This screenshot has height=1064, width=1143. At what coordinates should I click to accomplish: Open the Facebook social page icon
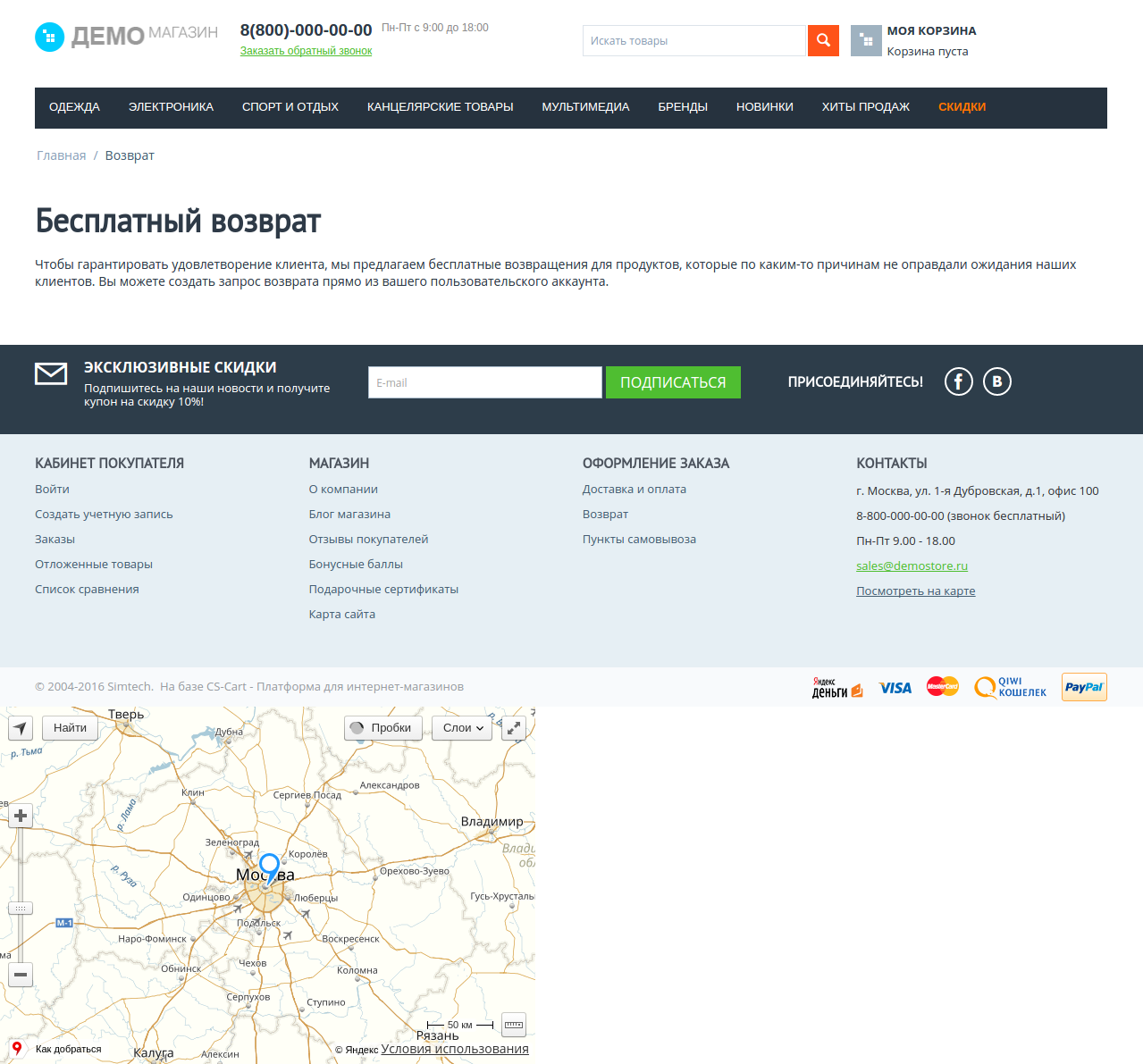[958, 382]
